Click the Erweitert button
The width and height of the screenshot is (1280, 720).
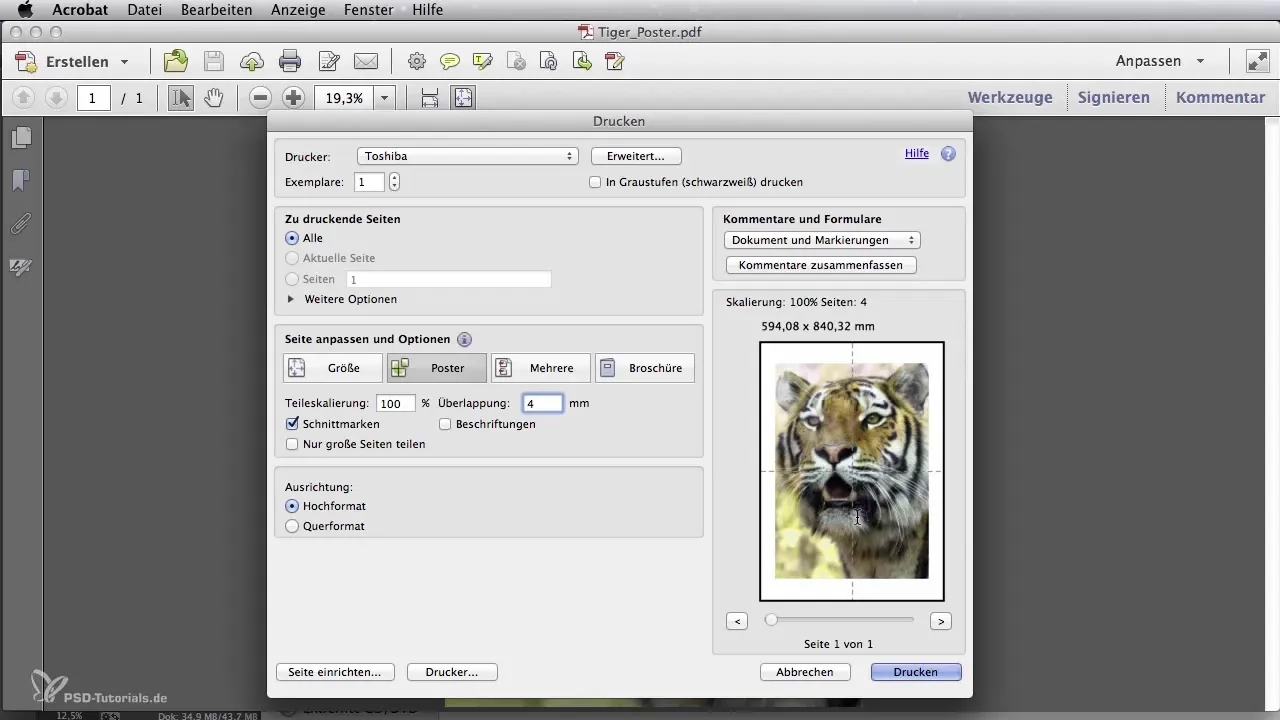click(636, 156)
